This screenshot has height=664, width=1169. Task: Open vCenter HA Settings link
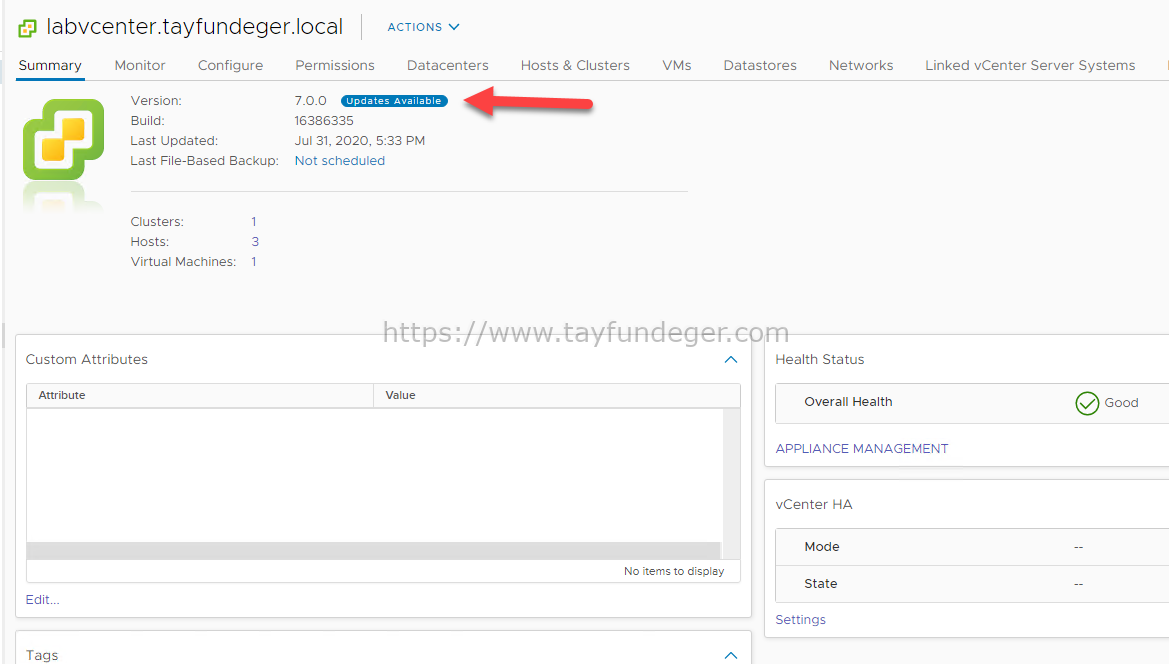coord(801,620)
